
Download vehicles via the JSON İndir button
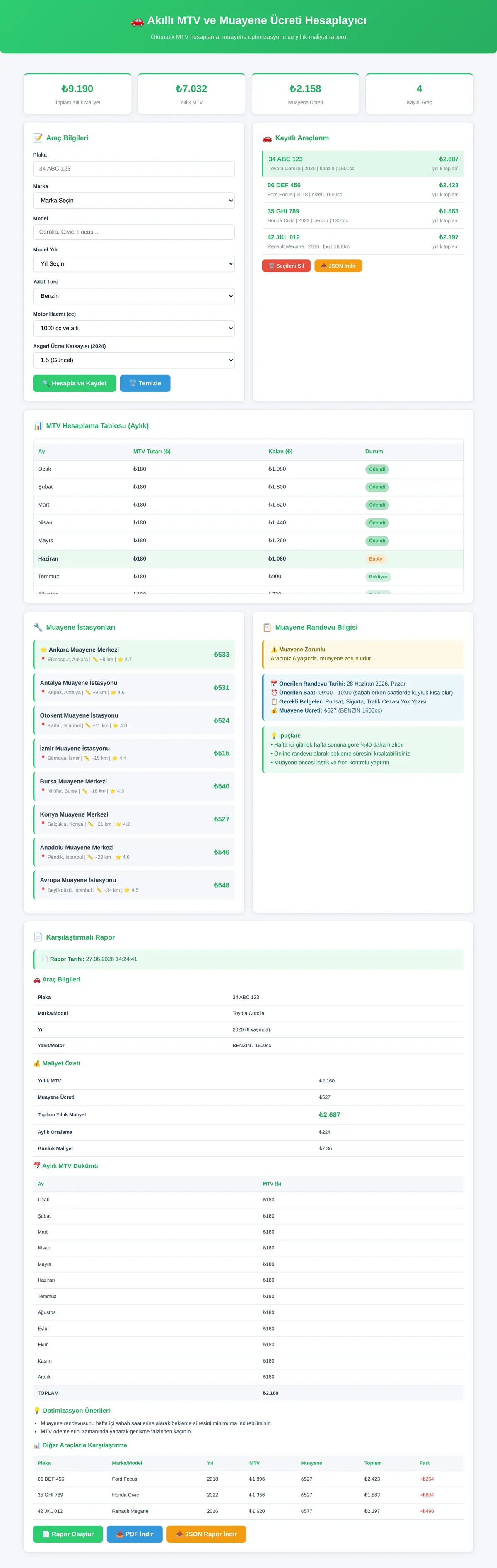(338, 266)
